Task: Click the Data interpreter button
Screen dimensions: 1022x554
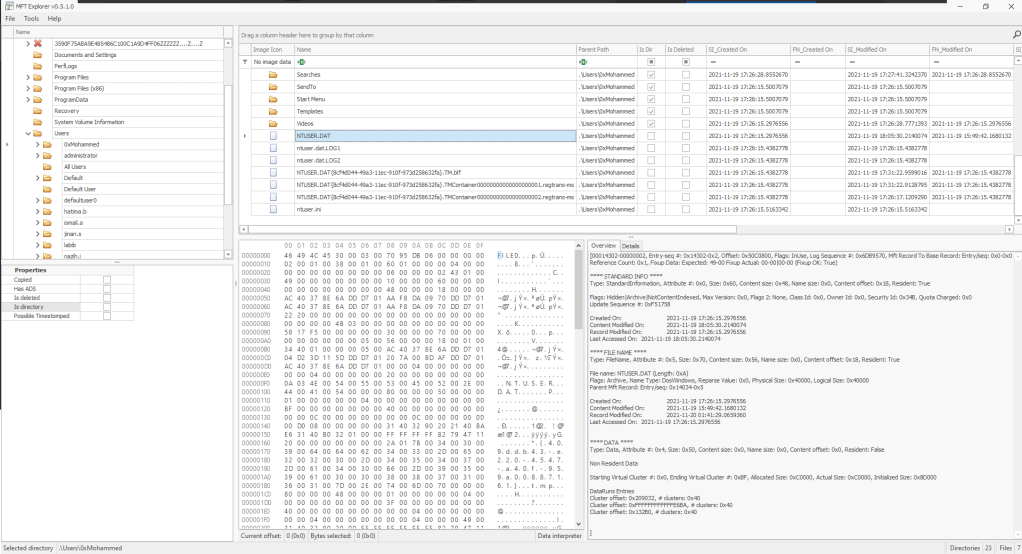Action: 558,536
